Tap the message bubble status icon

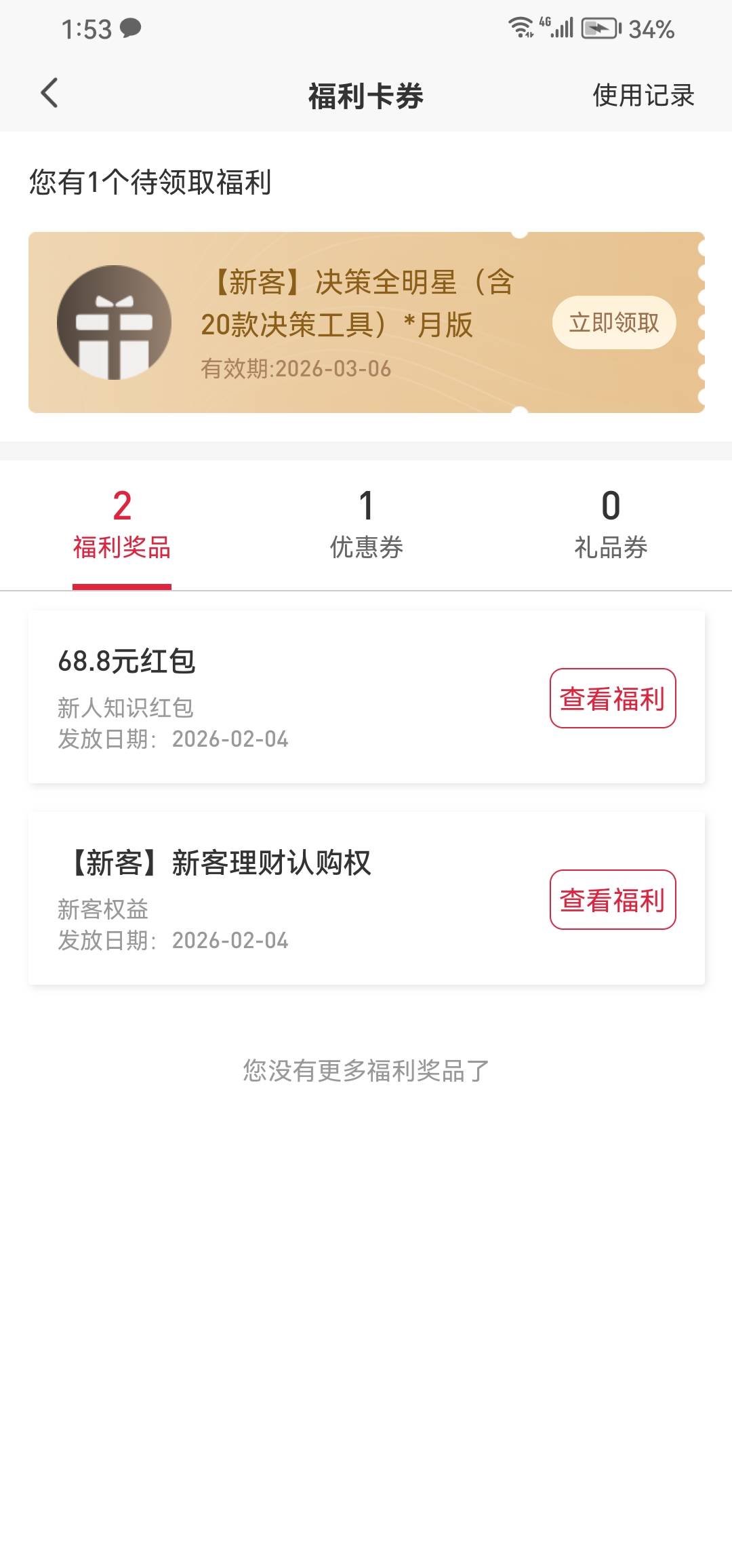(x=130, y=28)
